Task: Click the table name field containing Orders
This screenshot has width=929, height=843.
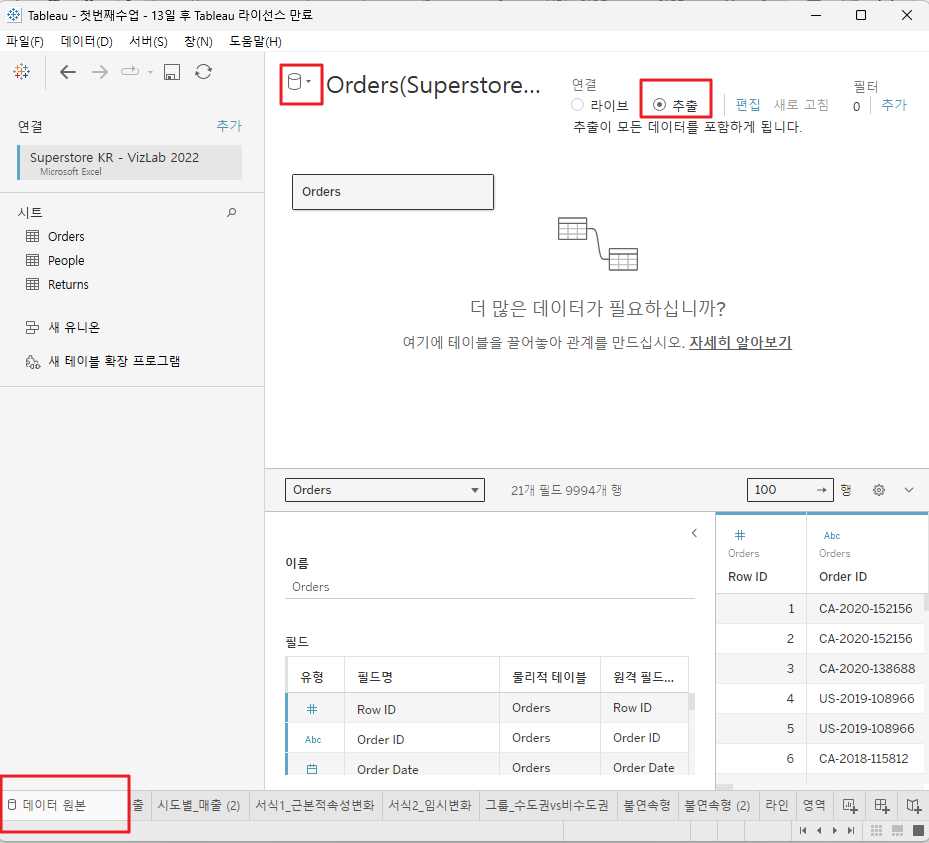Action: coord(490,586)
